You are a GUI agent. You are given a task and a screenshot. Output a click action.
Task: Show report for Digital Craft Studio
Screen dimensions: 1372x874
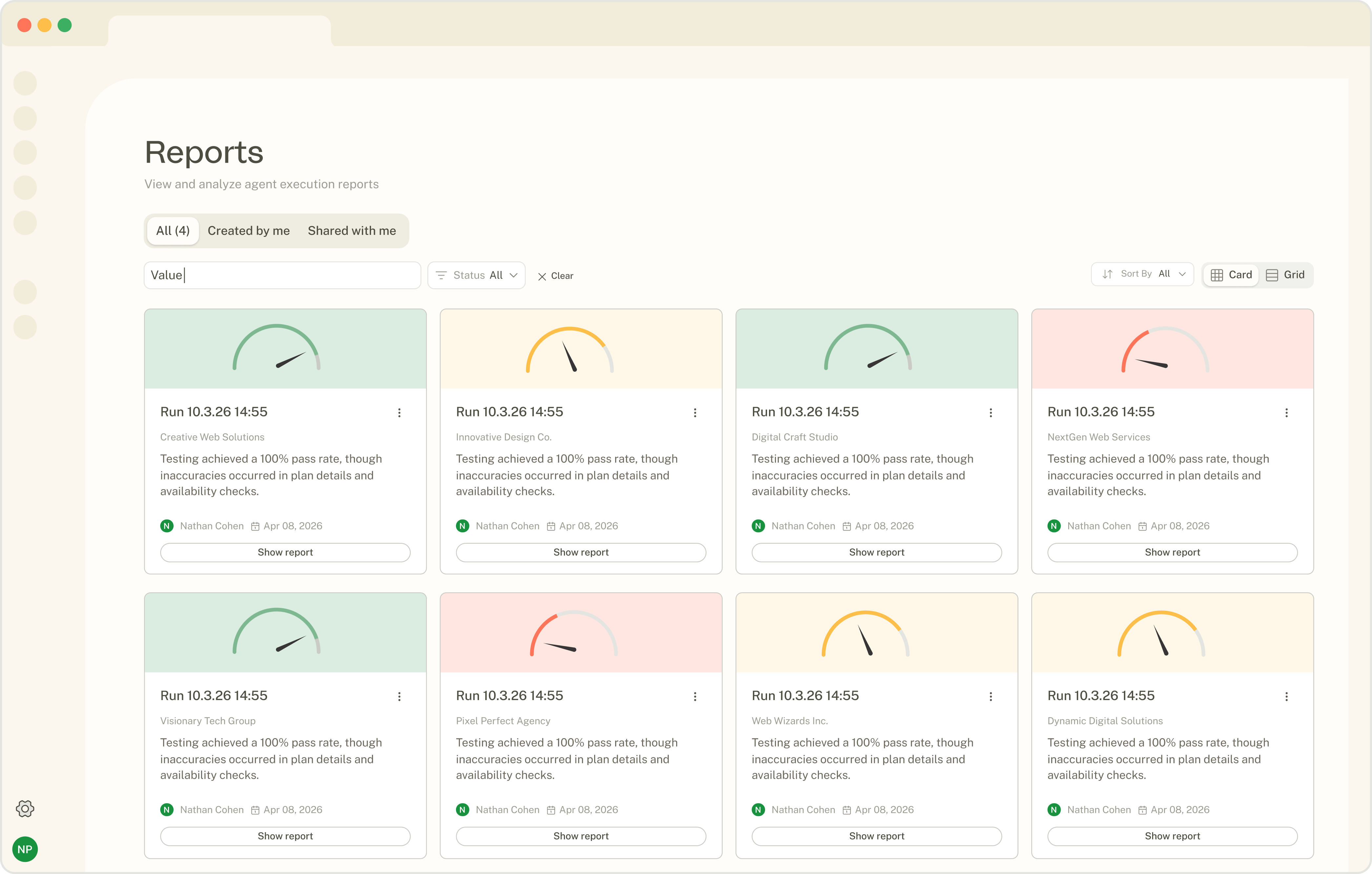point(877,552)
